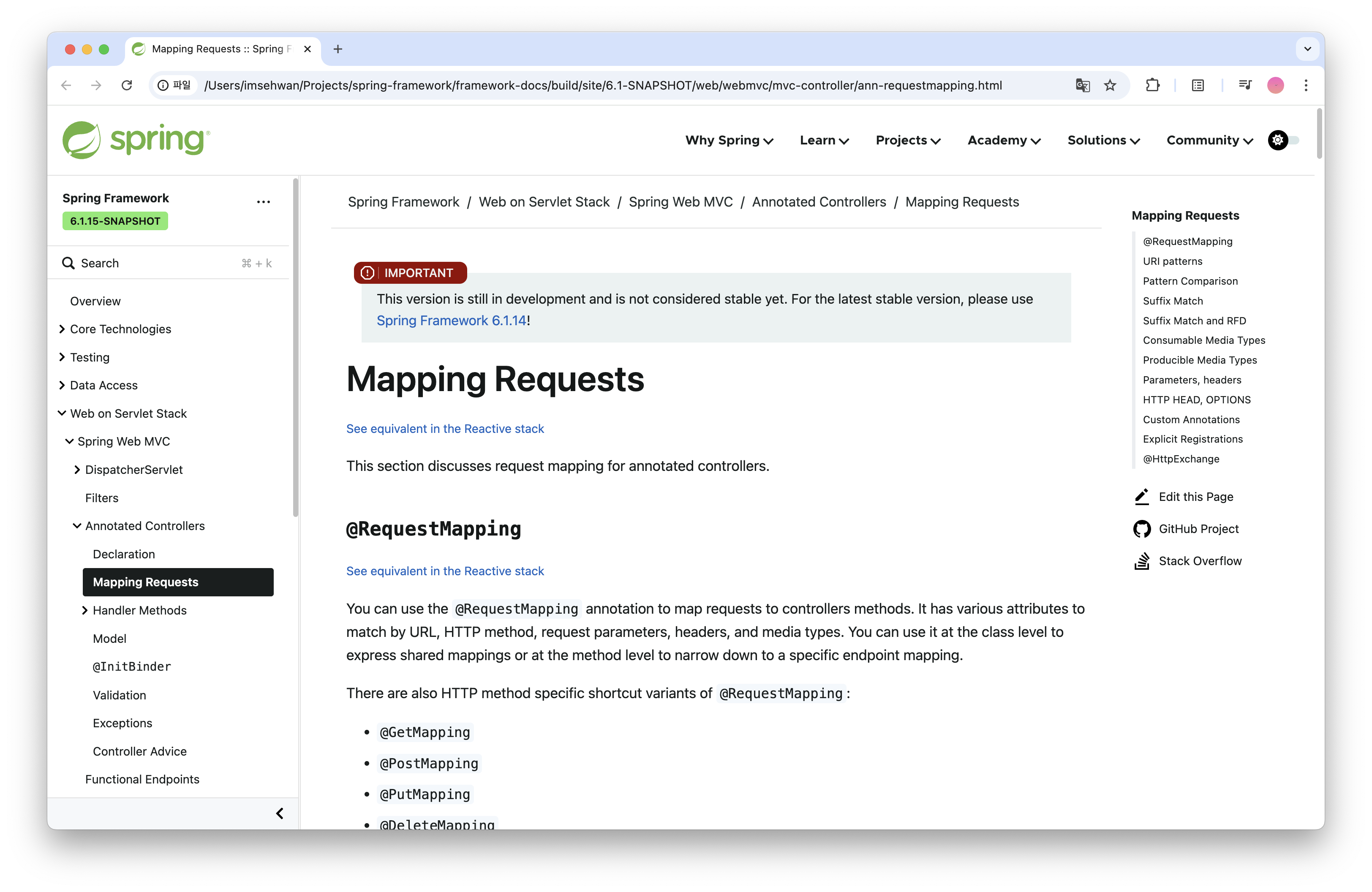Click the browser back arrow

pyautogui.click(x=66, y=85)
